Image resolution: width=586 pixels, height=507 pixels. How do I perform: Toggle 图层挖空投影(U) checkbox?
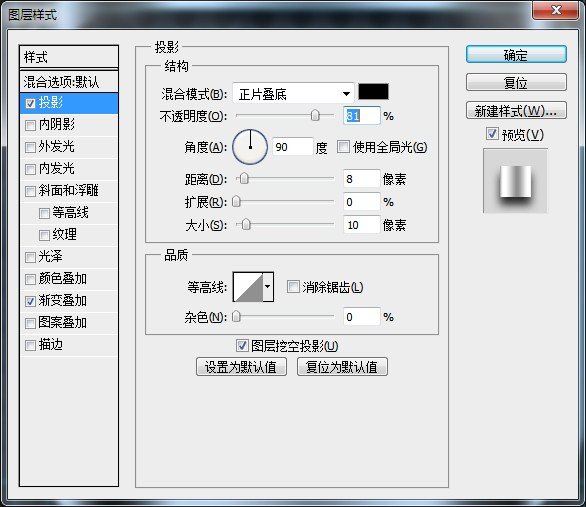click(242, 346)
